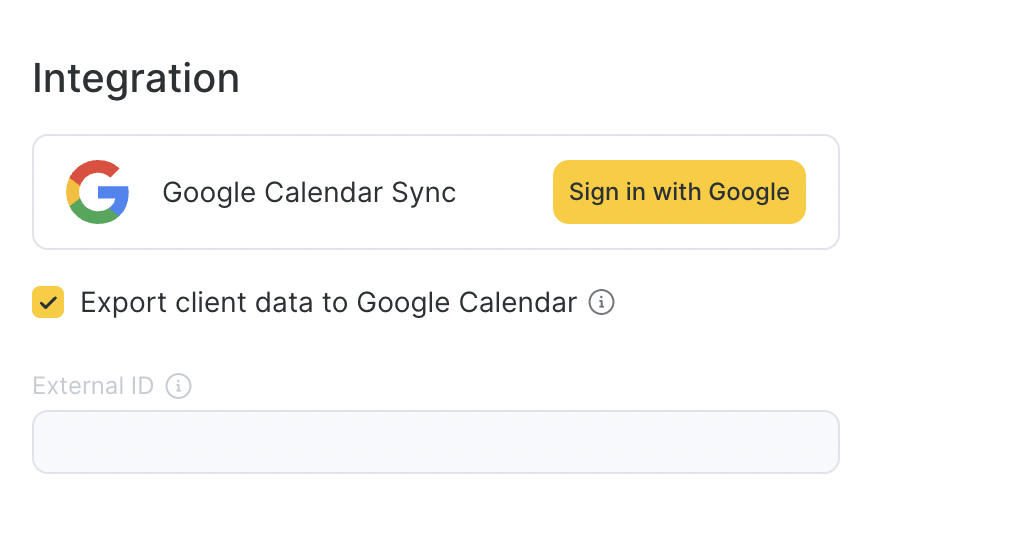
Task: Uncheck Export client data to Google Calendar
Action: pyautogui.click(x=48, y=302)
